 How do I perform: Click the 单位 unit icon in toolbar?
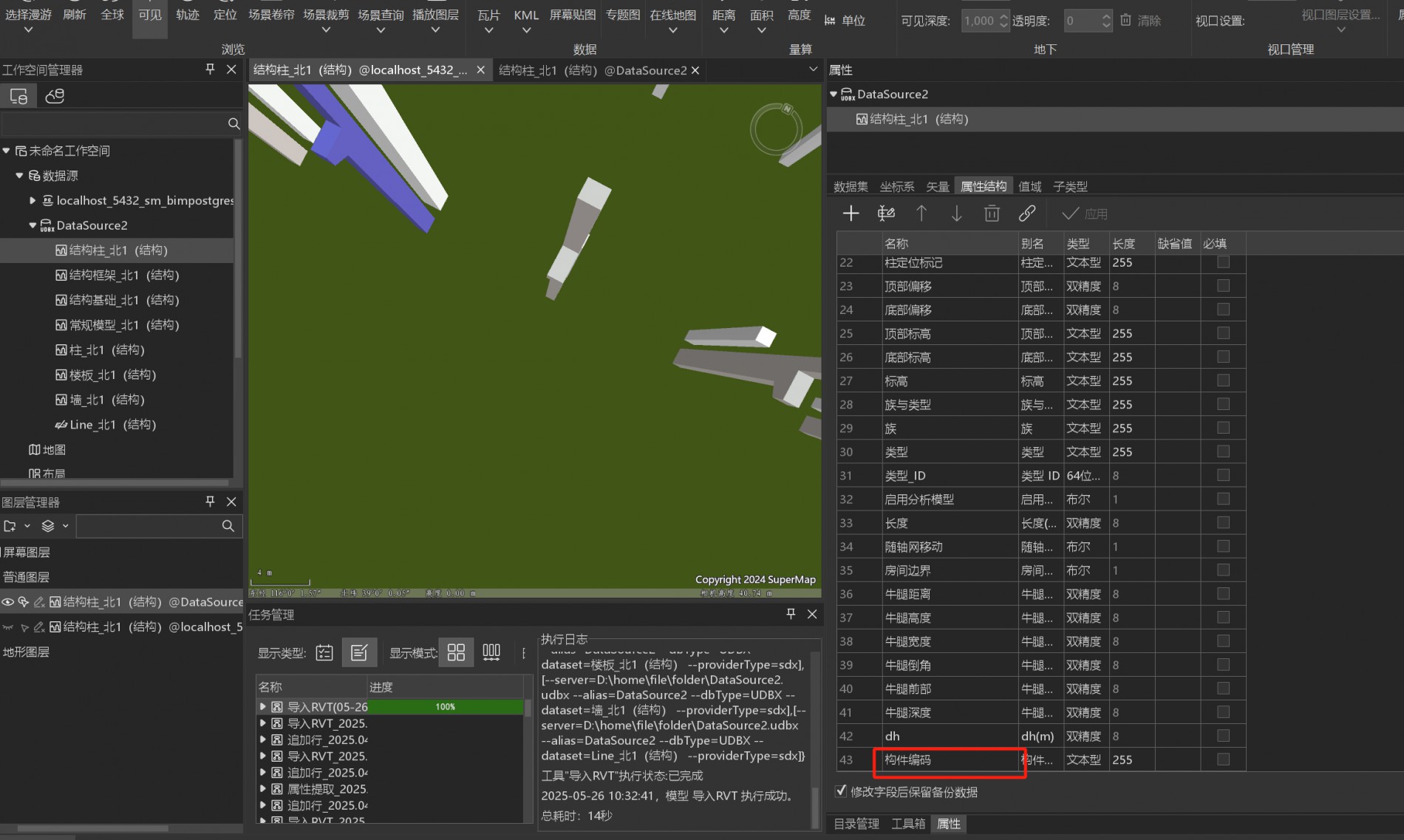pos(830,21)
